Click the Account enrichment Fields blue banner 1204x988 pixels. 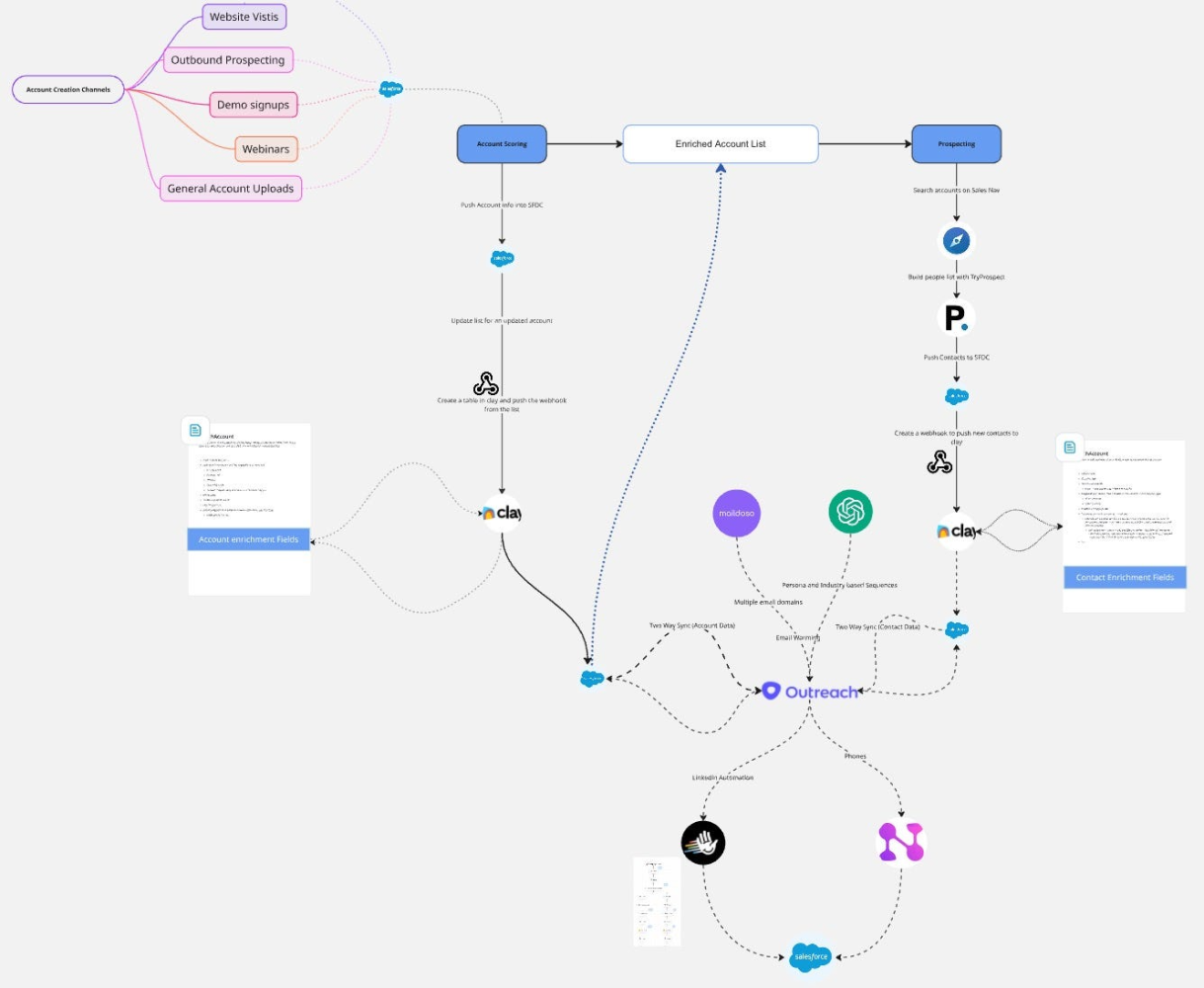249,539
